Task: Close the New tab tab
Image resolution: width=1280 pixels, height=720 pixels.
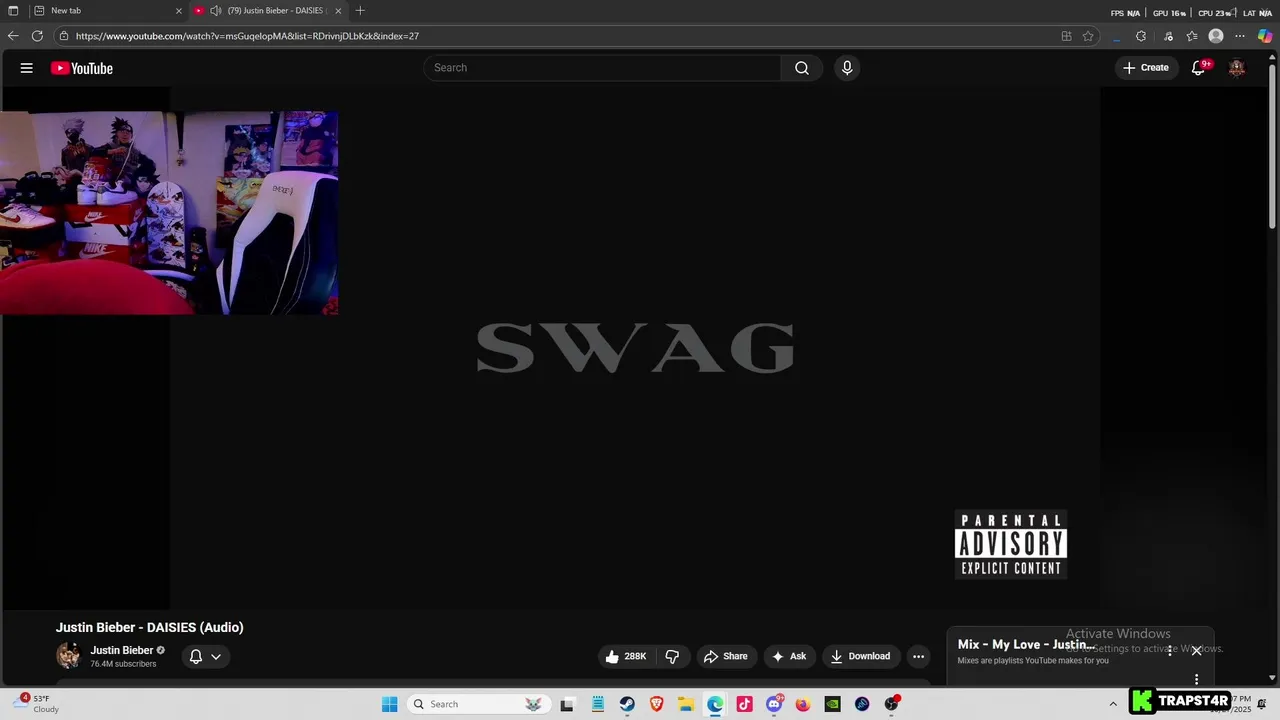Action: click(179, 11)
